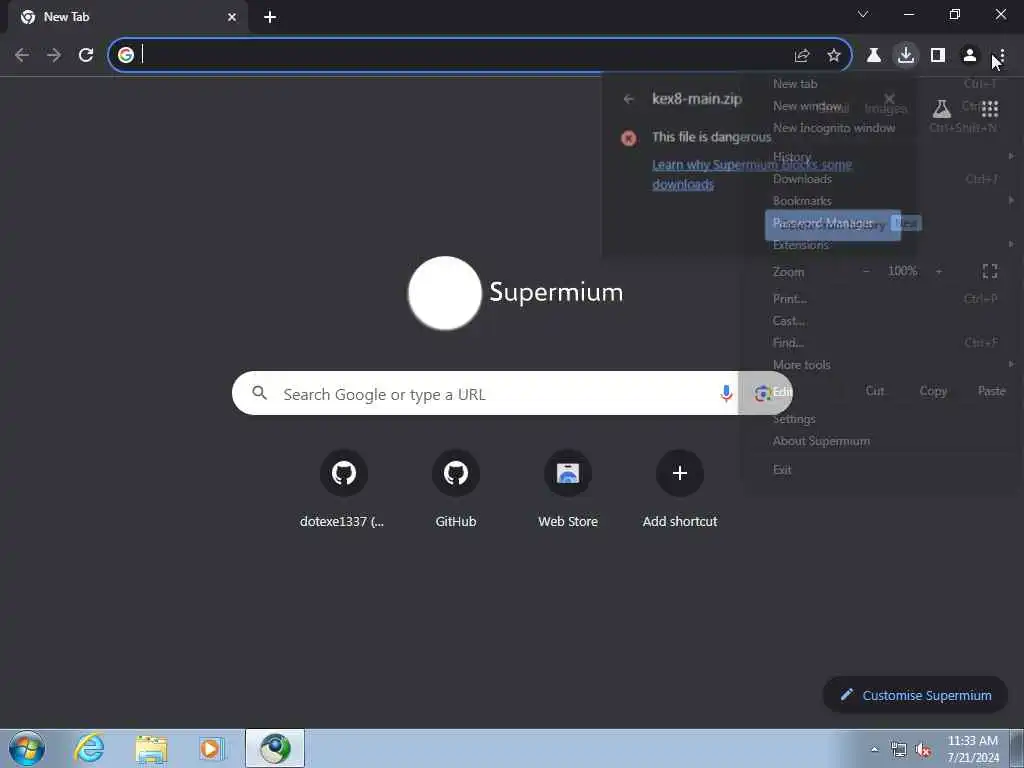Click the muted volume tray icon

[923, 749]
